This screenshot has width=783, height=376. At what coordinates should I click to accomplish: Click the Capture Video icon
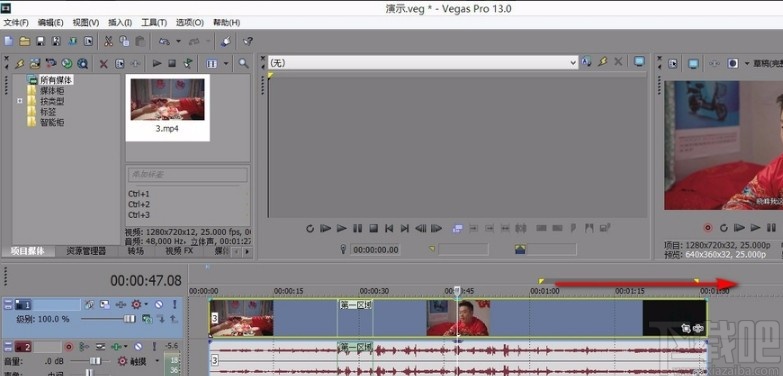coord(51,63)
